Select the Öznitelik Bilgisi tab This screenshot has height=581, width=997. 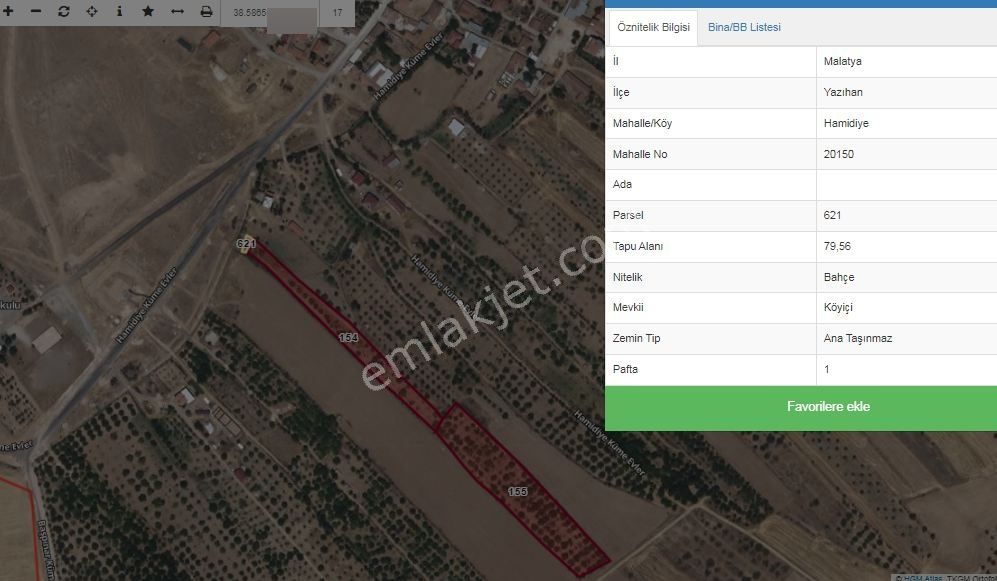click(x=654, y=28)
